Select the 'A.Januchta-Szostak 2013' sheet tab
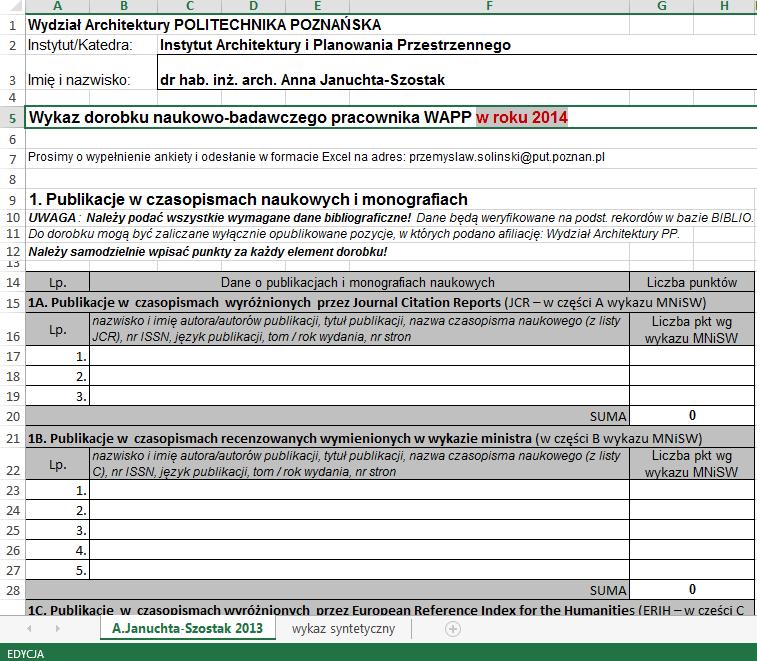This screenshot has height=661, width=757. pyautogui.click(x=188, y=628)
